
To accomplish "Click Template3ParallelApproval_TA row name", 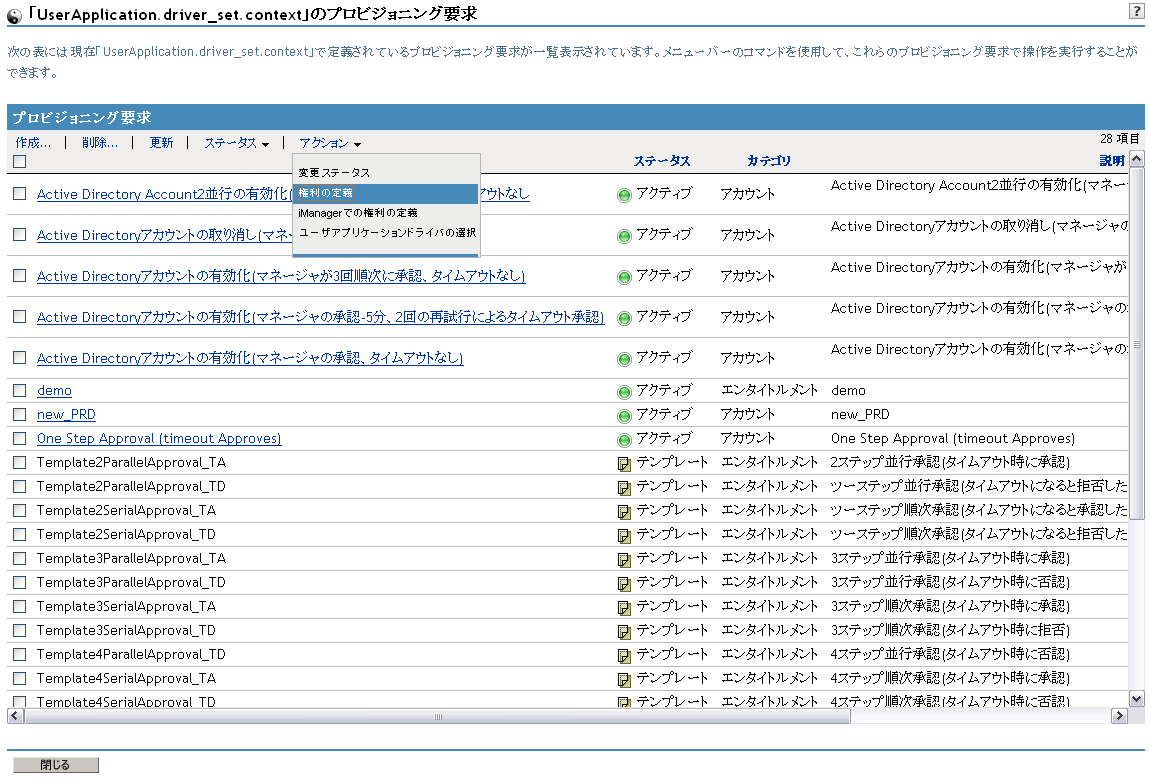I will (x=131, y=558).
